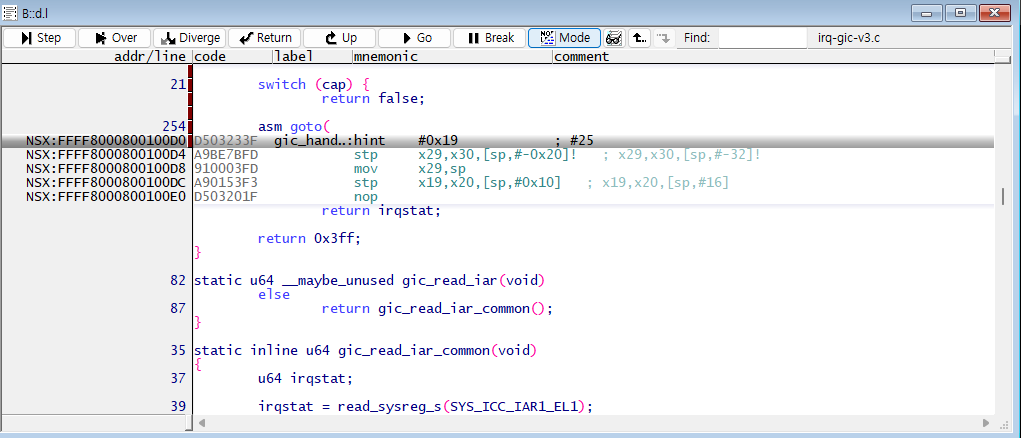The image size is (1021, 438).
Task: Click the hint mnemonic
Action: click(369, 141)
